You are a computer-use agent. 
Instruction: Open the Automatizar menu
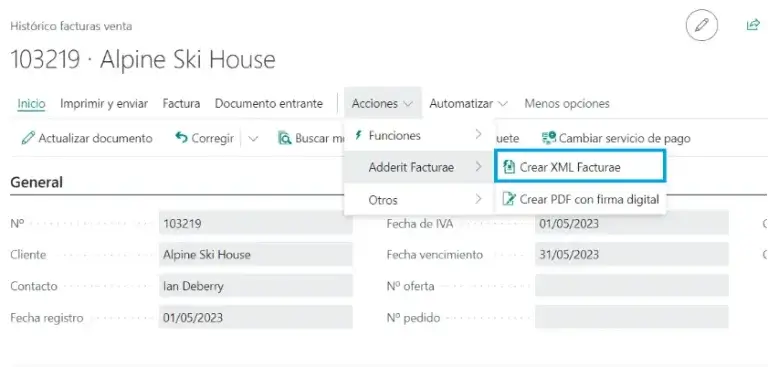coord(468,104)
